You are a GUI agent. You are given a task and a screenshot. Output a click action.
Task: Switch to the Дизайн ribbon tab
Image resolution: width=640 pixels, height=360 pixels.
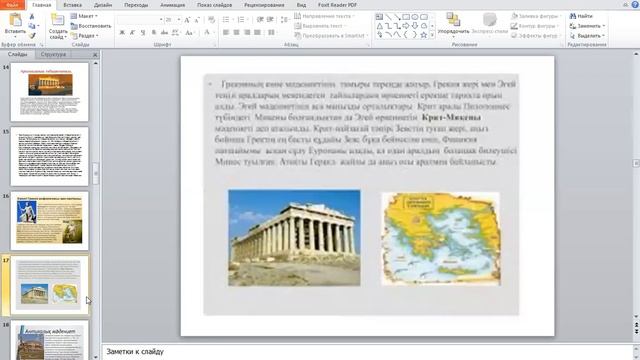(103, 5)
